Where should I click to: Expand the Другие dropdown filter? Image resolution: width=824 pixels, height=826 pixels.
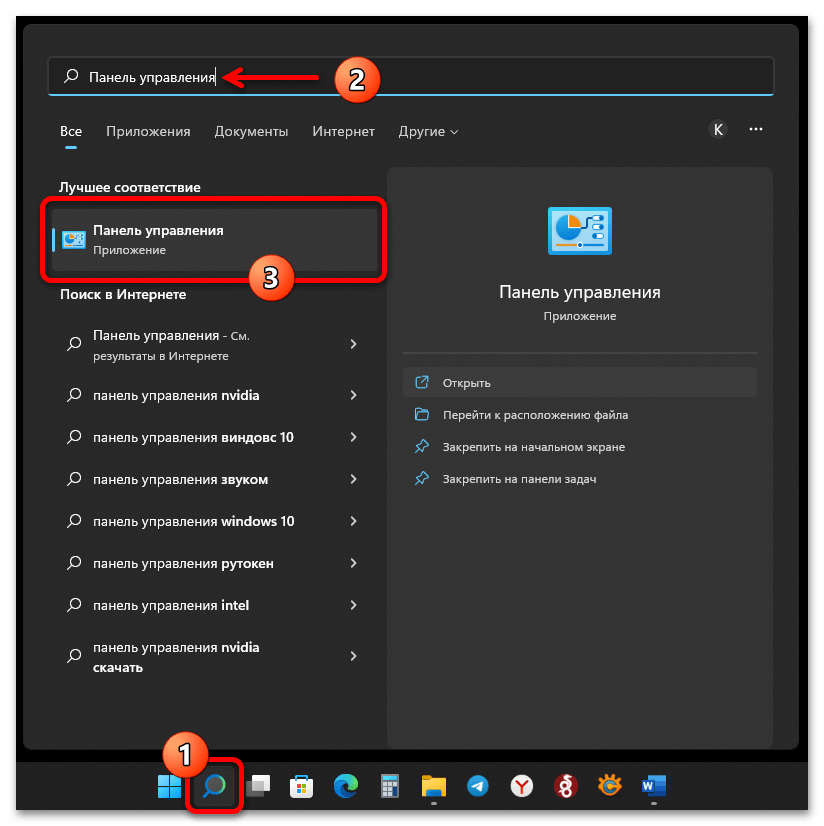pyautogui.click(x=428, y=132)
